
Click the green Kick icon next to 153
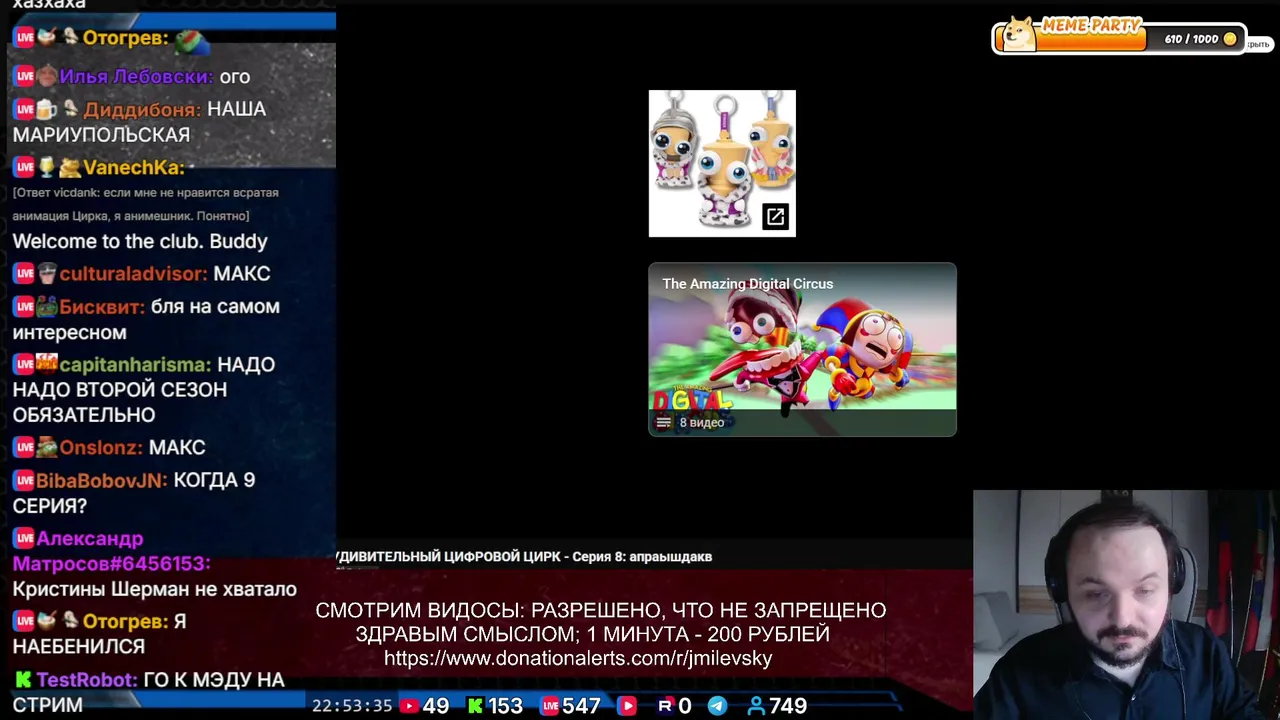(476, 706)
